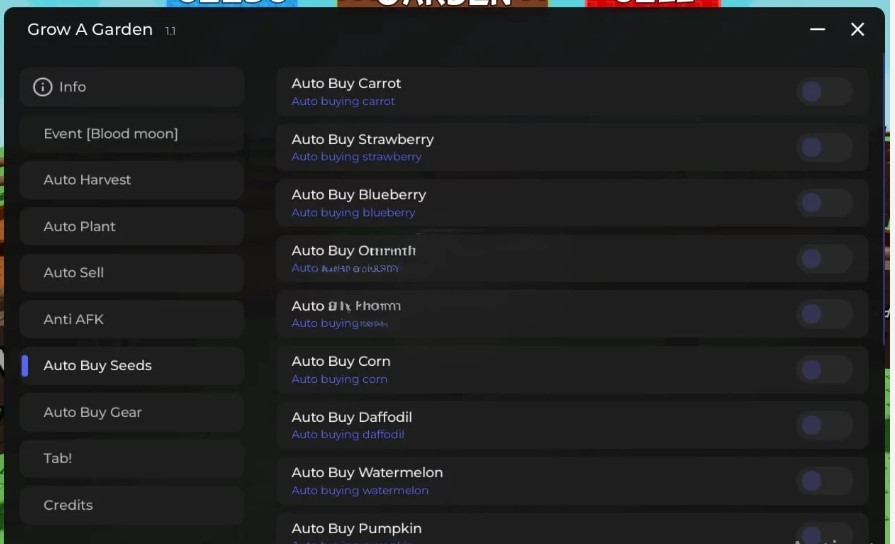Click the "Auto Buy Pumpkin" label
Image resolution: width=895 pixels, height=544 pixels.
point(356,529)
